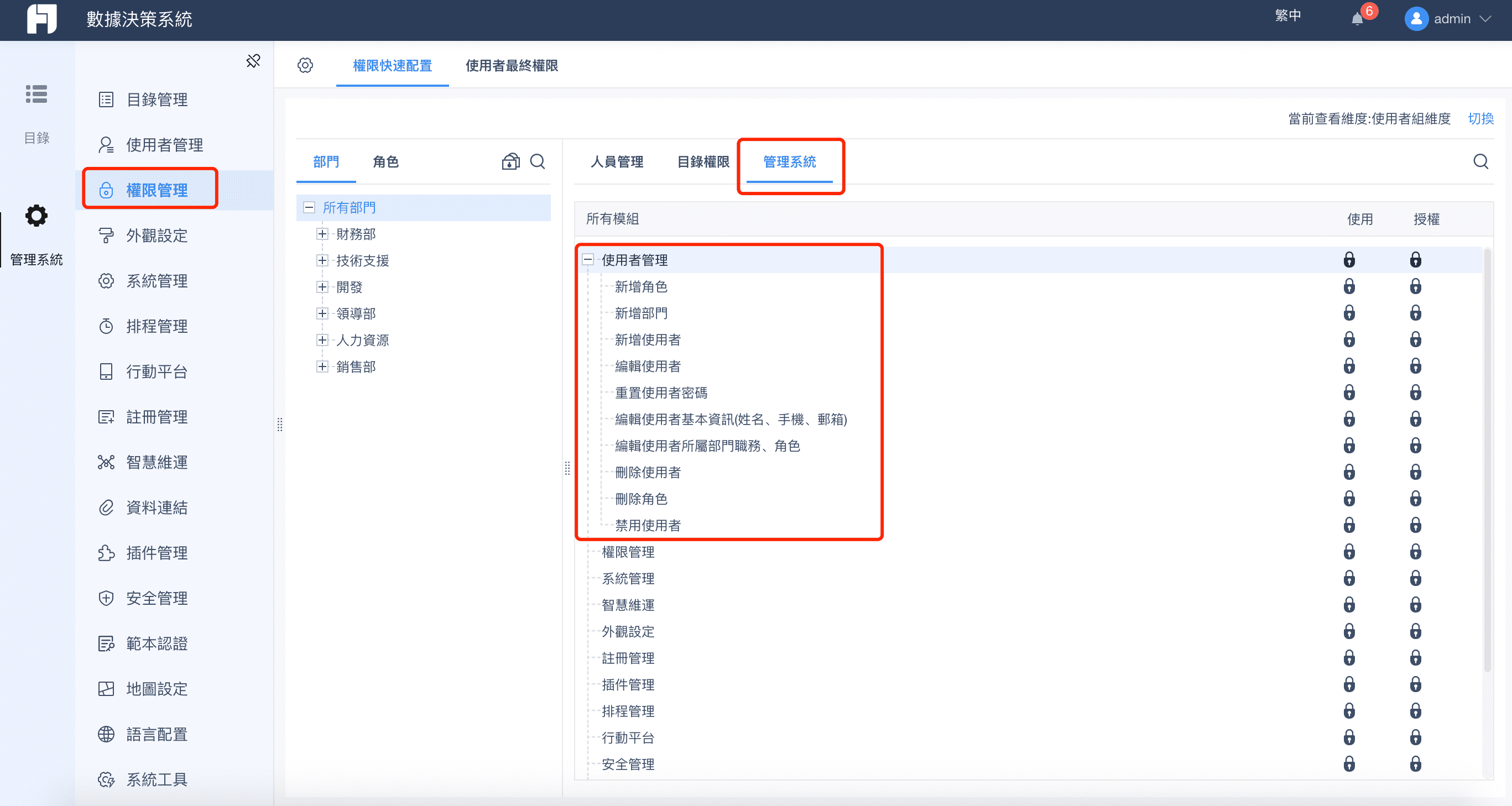This screenshot has height=806, width=1512.
Task: Switch to the 使用者最終權限 tab
Action: point(512,66)
